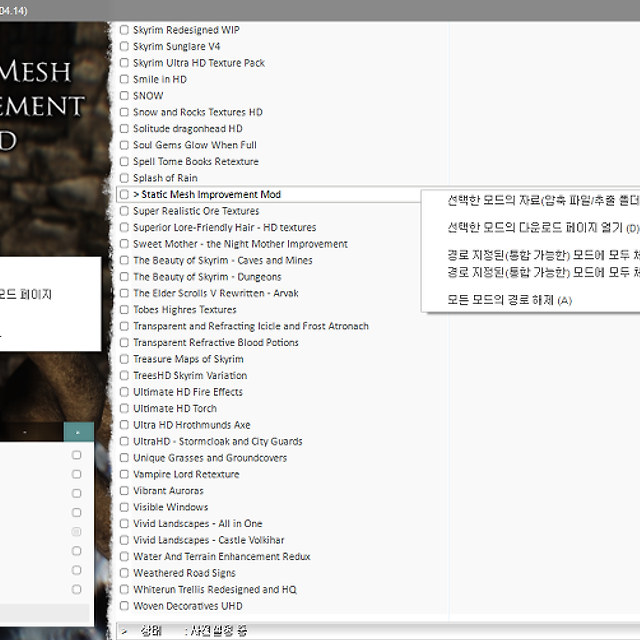Click the teal header button in left panel
The image size is (640, 640).
coord(78,432)
